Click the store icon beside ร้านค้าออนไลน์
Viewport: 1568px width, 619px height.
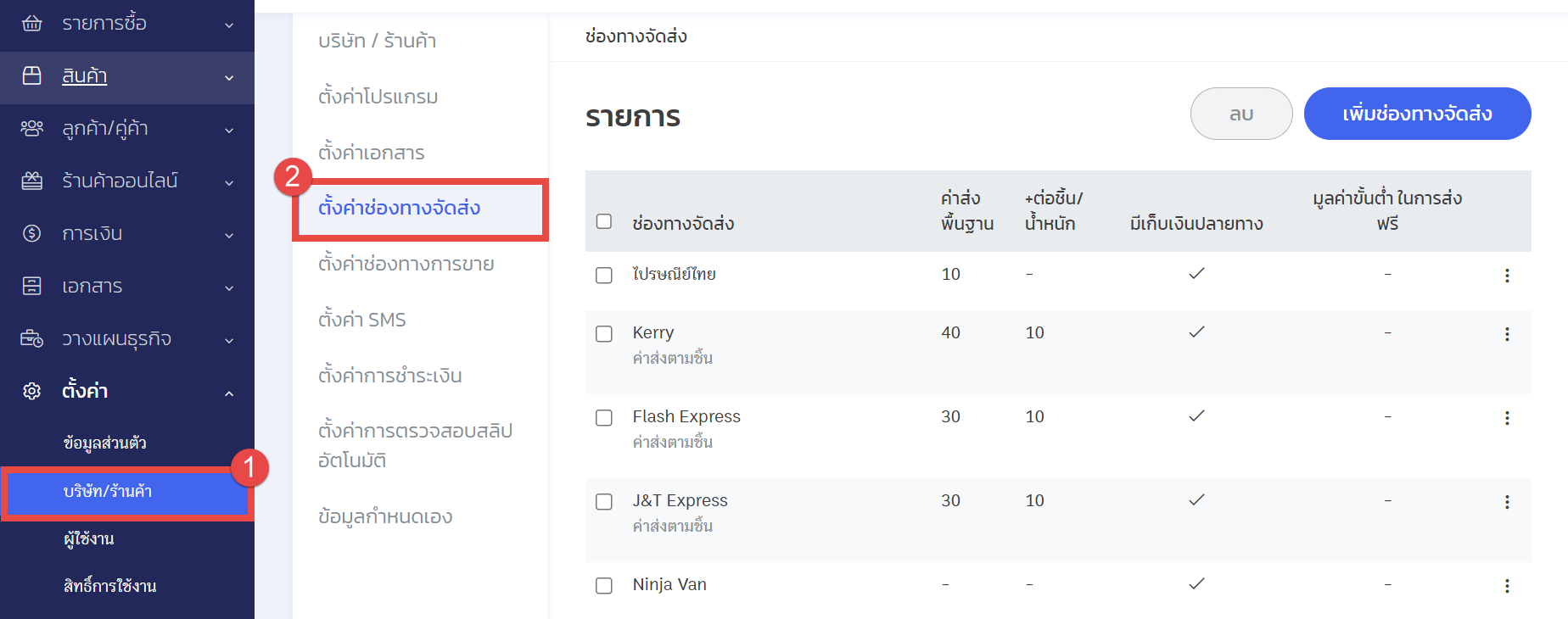pyautogui.click(x=31, y=181)
